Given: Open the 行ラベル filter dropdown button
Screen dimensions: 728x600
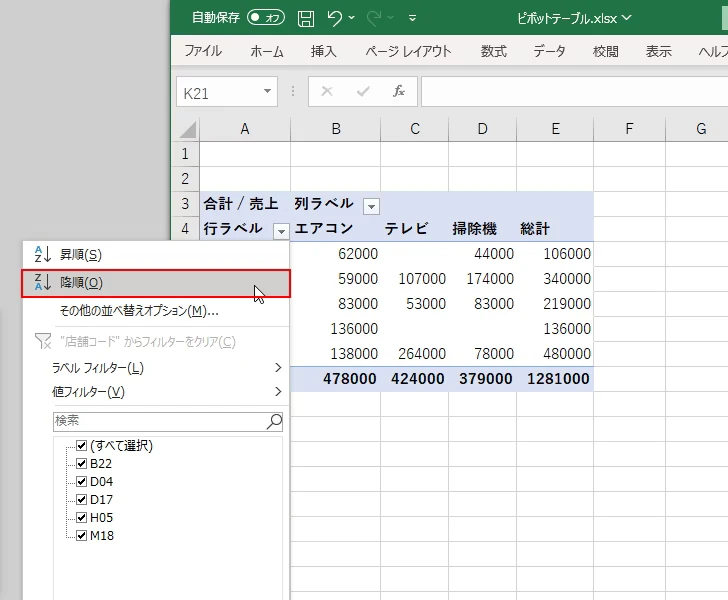Looking at the screenshot, I should pyautogui.click(x=281, y=231).
